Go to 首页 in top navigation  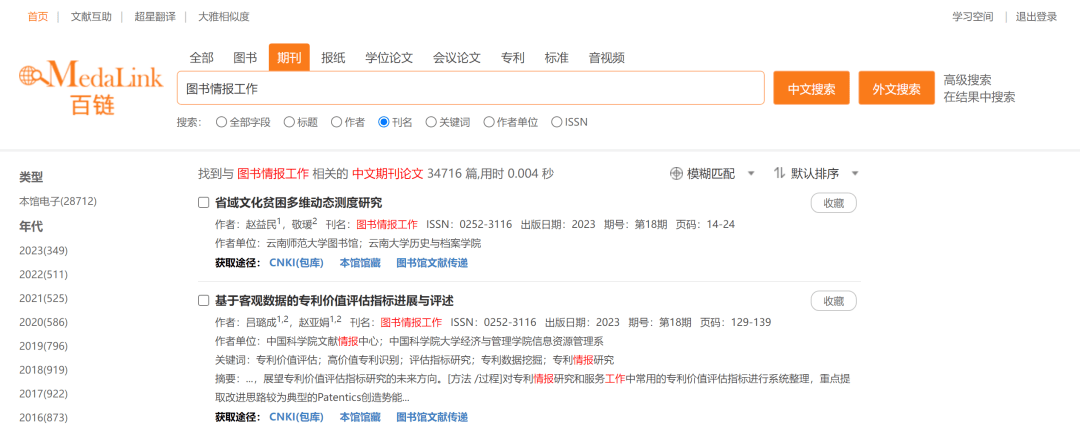tap(38, 17)
